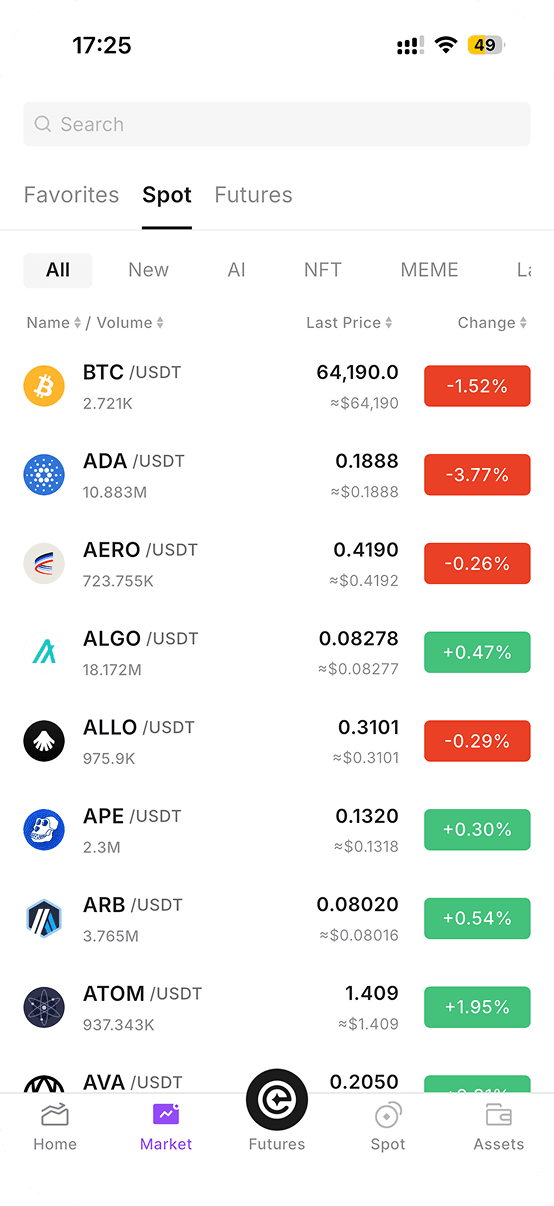Tap the Cosmos ATOM icon
This screenshot has height=1206, width=554.
[44, 1006]
